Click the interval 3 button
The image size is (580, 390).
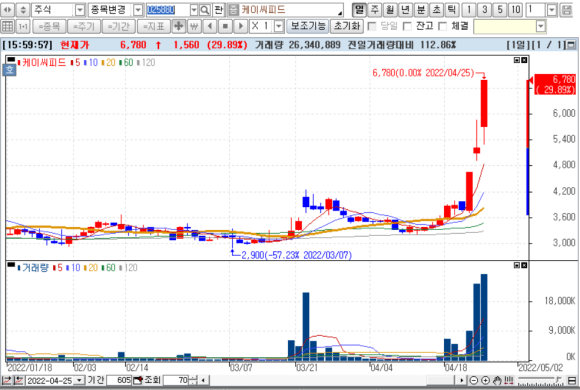(x=485, y=10)
